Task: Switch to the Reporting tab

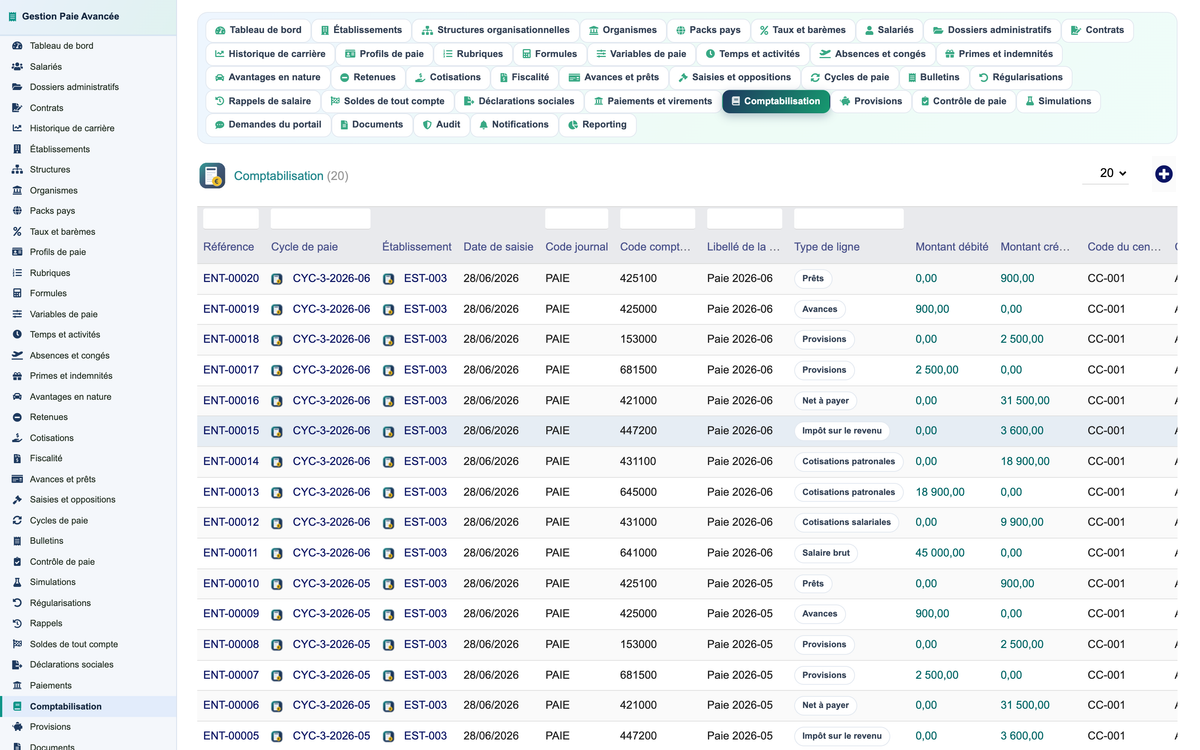Action: coord(597,125)
